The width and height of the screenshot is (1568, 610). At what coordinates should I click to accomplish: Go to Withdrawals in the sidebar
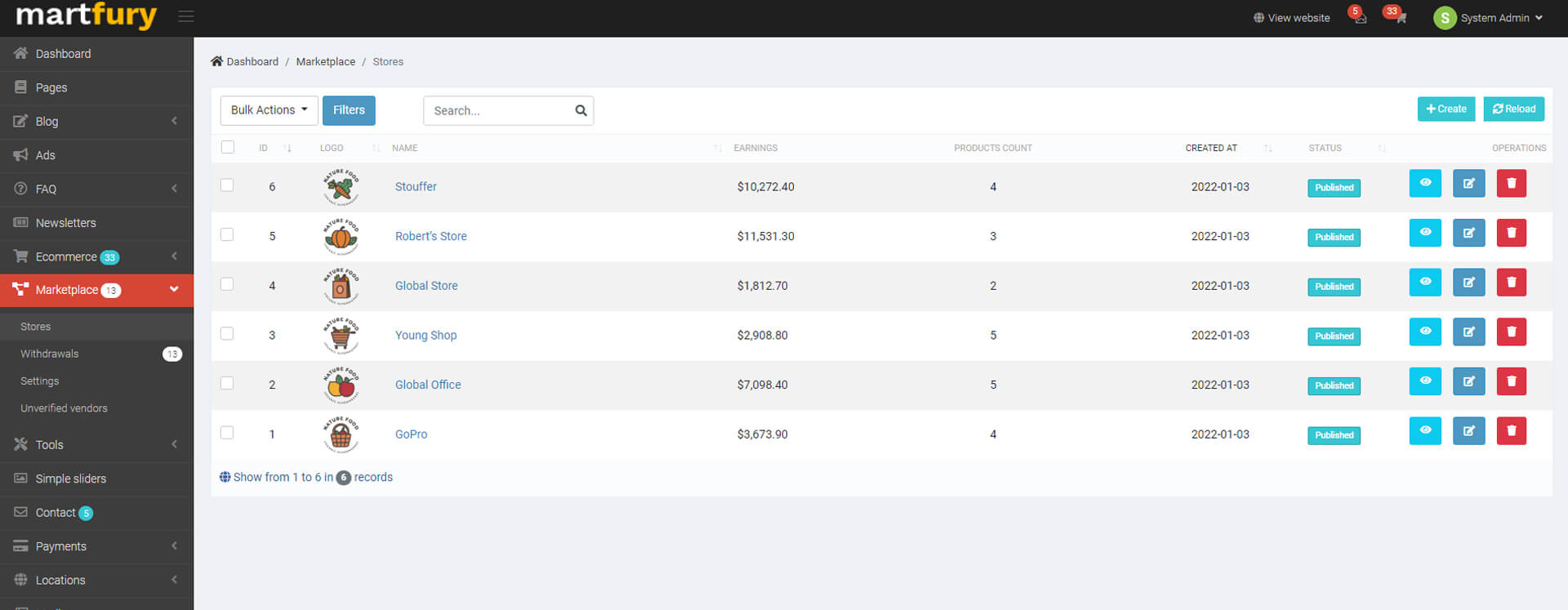(50, 354)
